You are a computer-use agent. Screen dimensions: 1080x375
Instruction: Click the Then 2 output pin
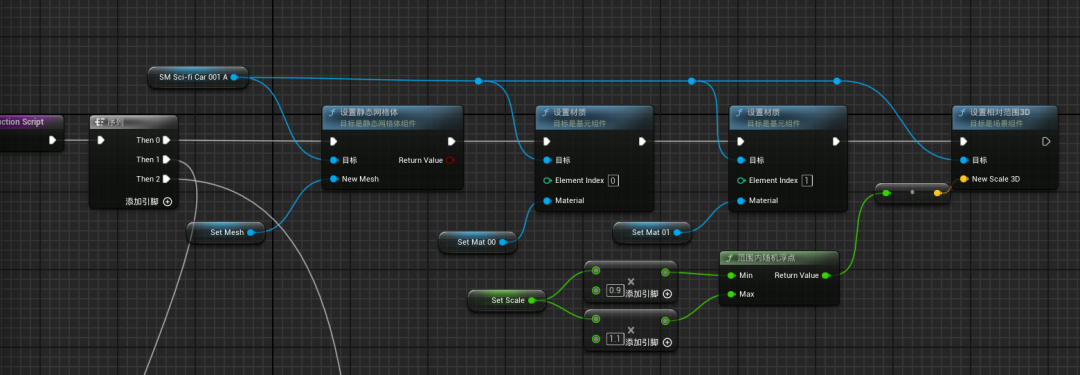(167, 179)
